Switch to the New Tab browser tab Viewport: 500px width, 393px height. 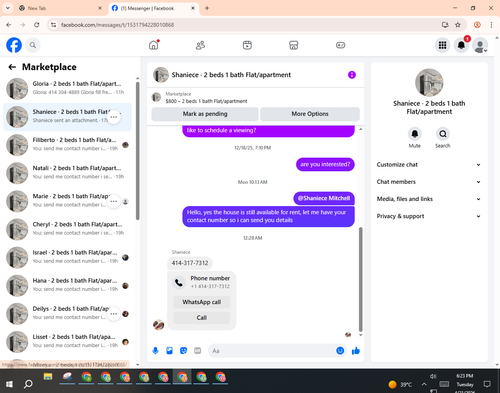coord(61,8)
